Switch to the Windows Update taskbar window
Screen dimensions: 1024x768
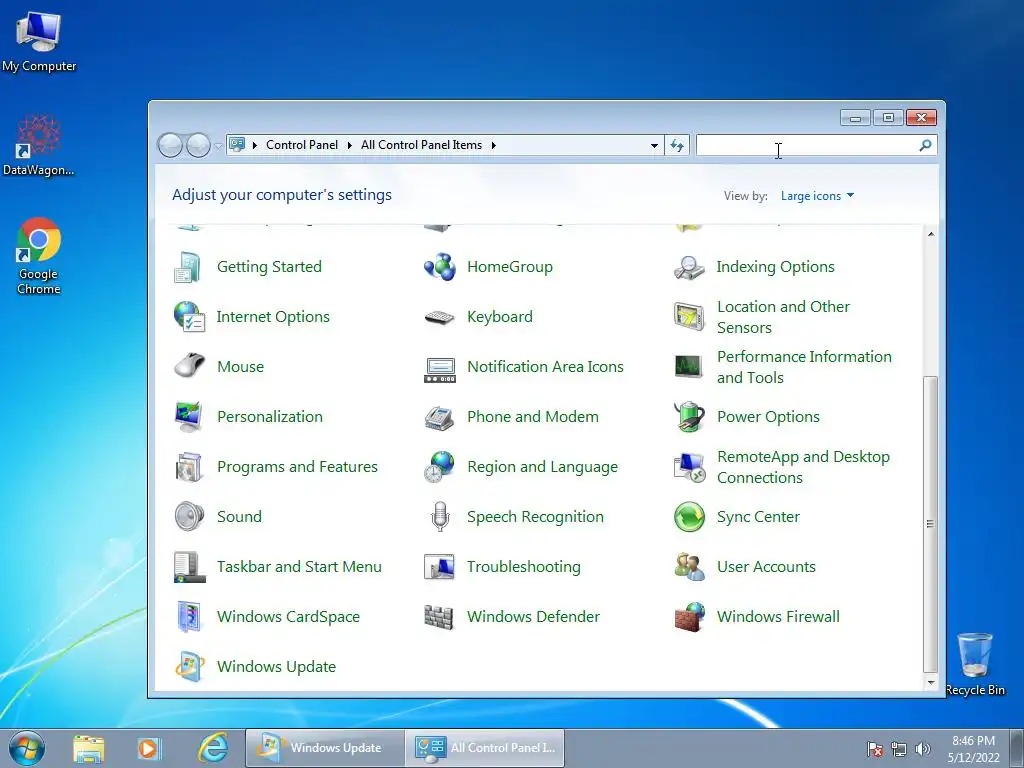point(325,748)
